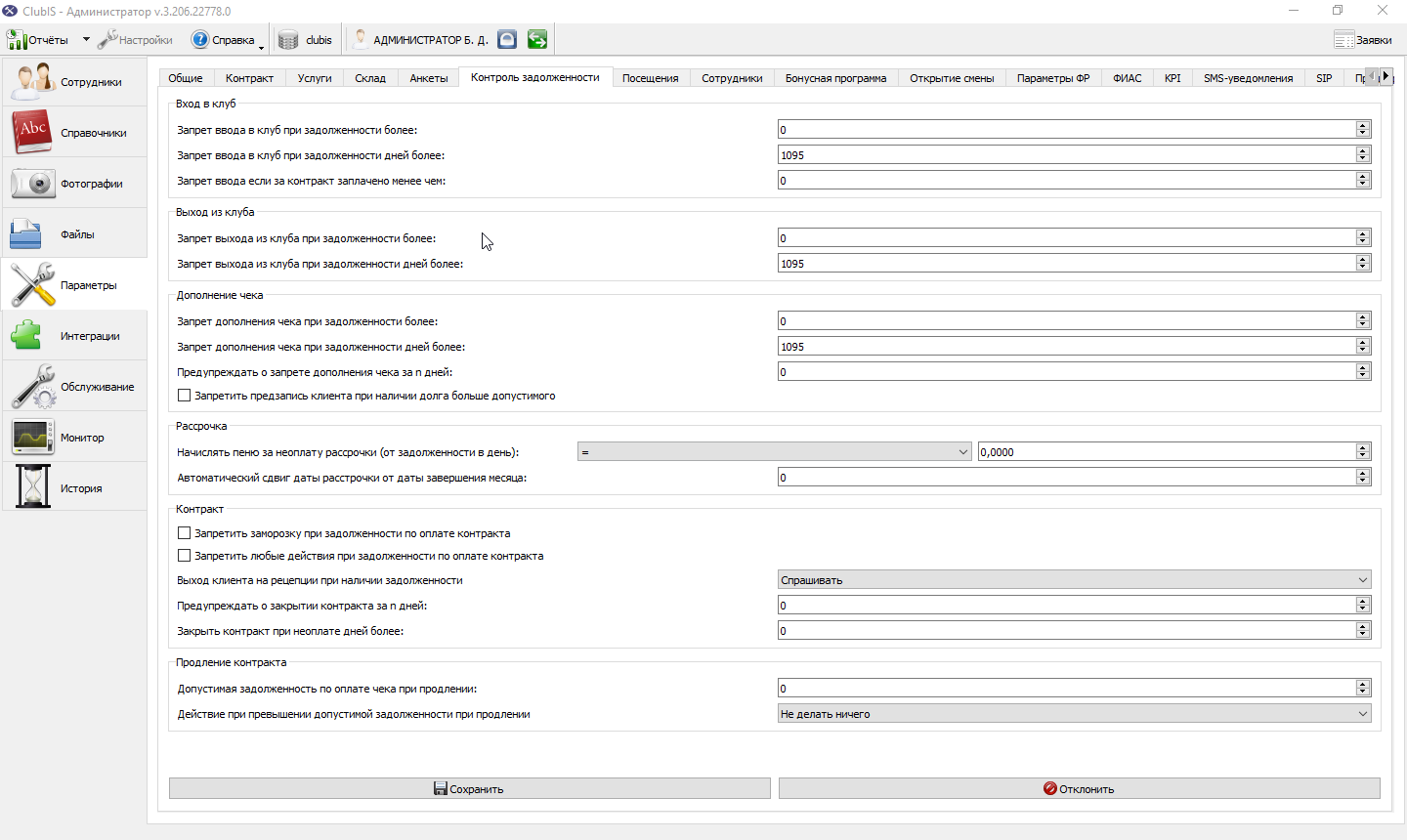Save settings with the Сохранить button

pos(470,788)
